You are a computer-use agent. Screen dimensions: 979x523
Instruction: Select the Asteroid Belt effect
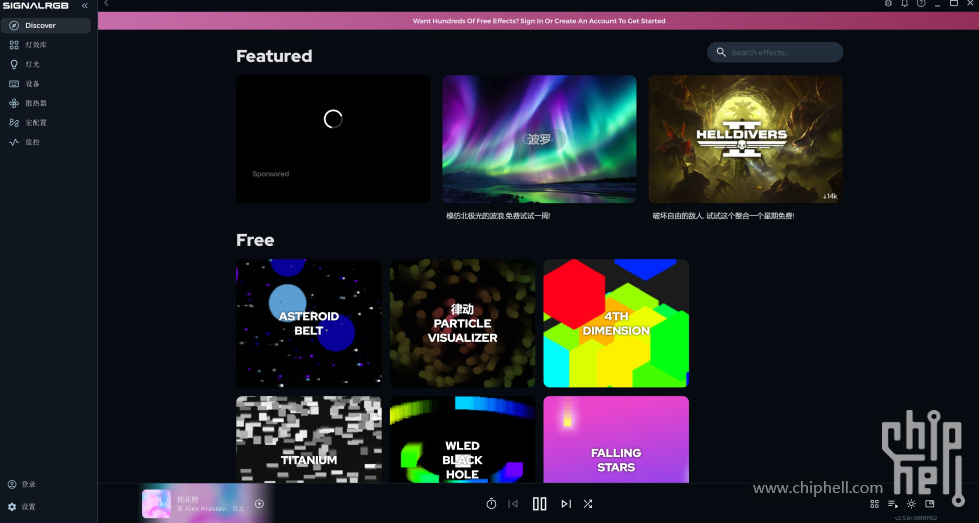pos(309,323)
